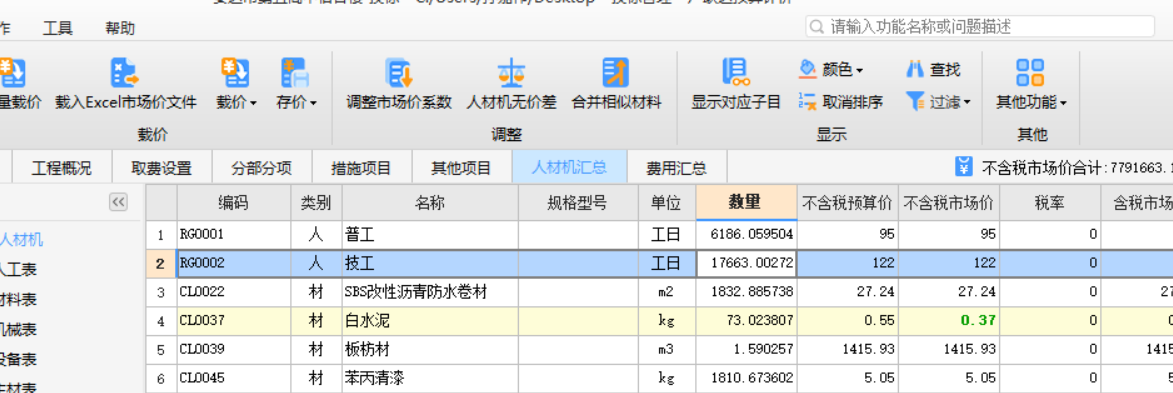Screen dimensions: 1173x393
Task: Click the 普工 name cell
Action: tap(430, 235)
